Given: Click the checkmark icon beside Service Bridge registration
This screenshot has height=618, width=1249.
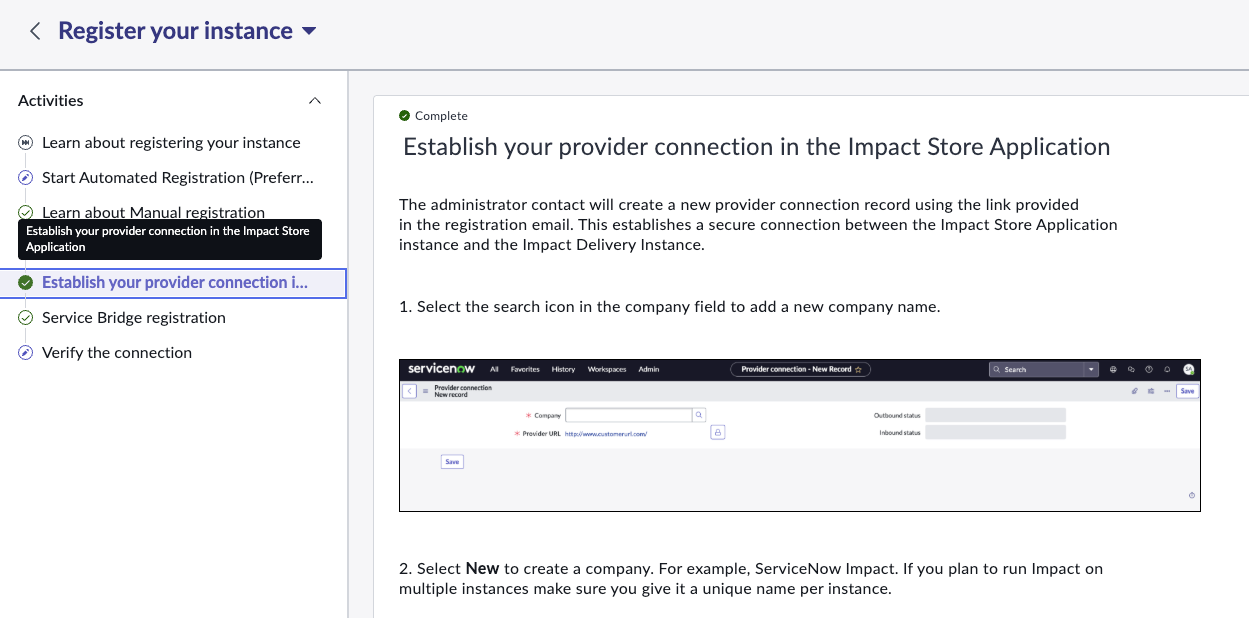Looking at the screenshot, I should point(26,318).
